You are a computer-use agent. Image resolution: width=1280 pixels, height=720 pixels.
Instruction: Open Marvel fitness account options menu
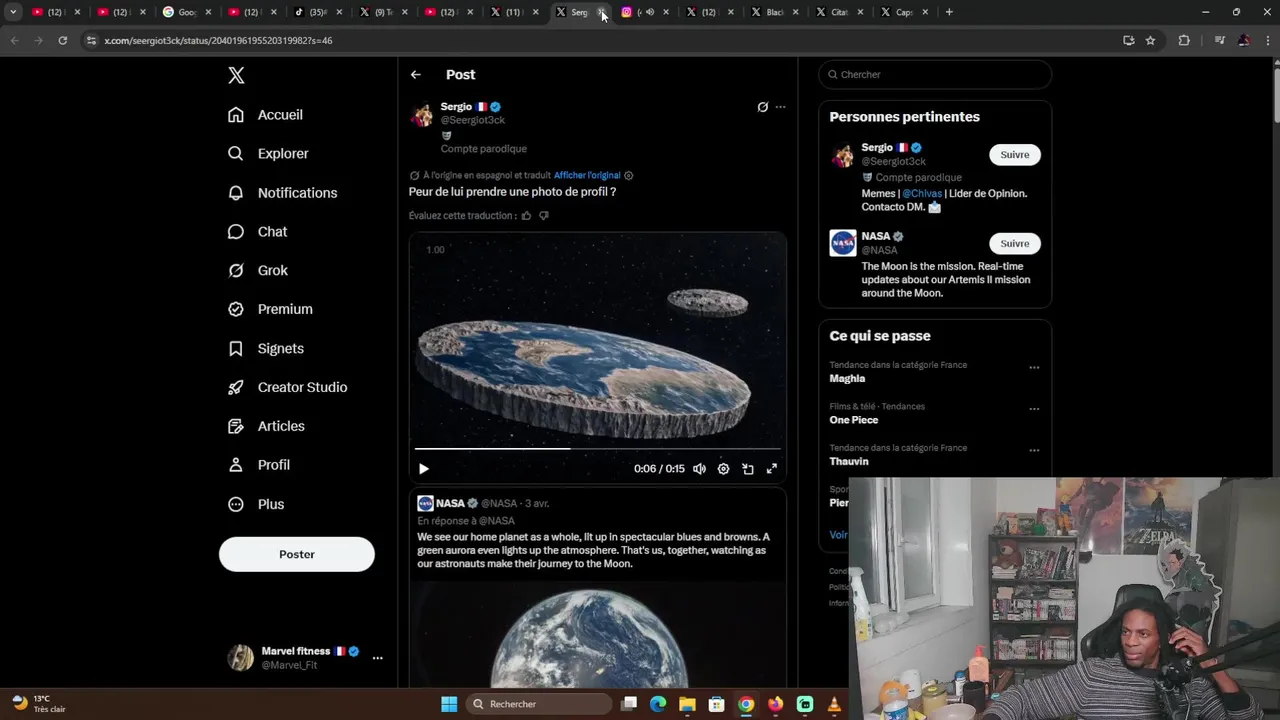tap(377, 658)
